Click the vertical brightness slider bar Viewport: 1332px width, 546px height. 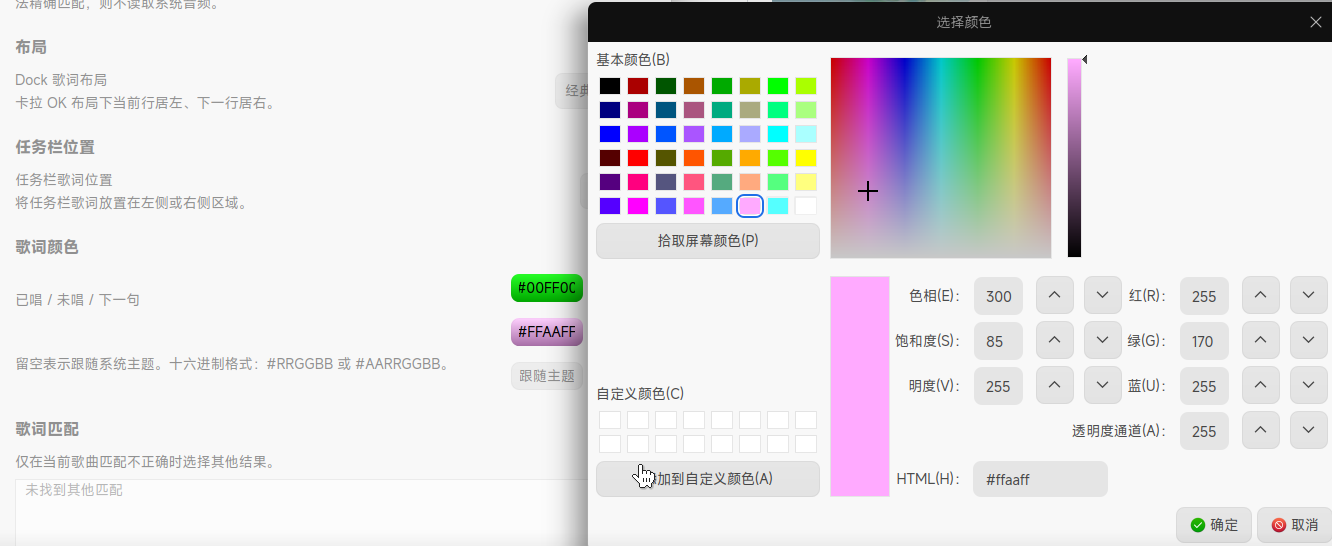click(x=1074, y=158)
